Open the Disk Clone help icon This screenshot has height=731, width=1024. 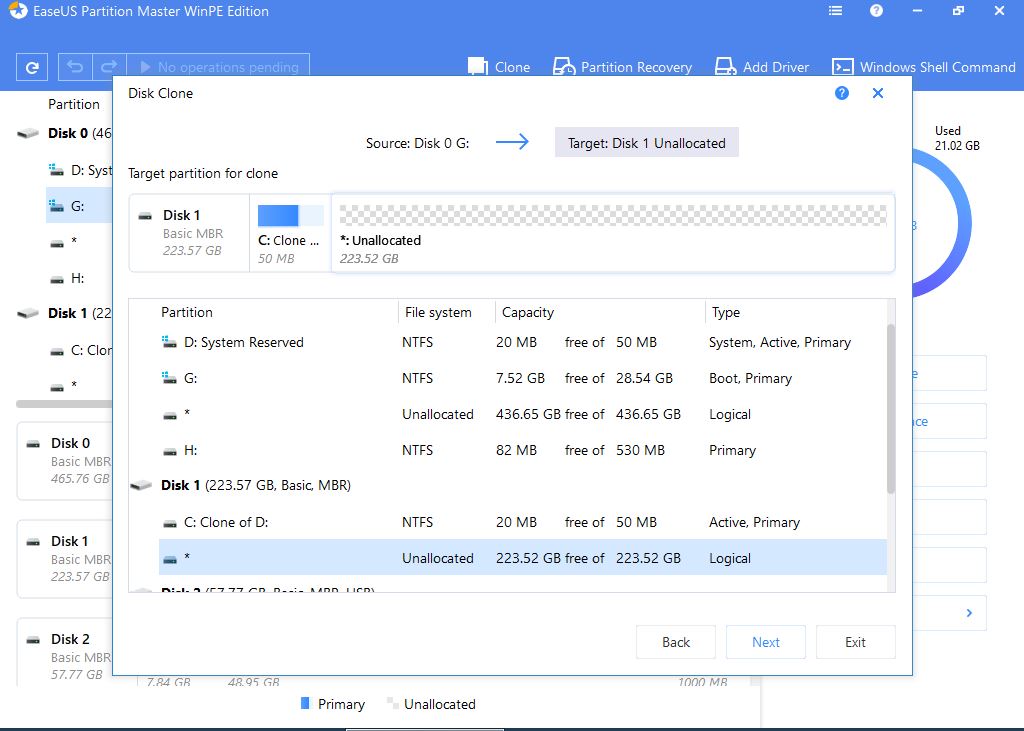841,93
